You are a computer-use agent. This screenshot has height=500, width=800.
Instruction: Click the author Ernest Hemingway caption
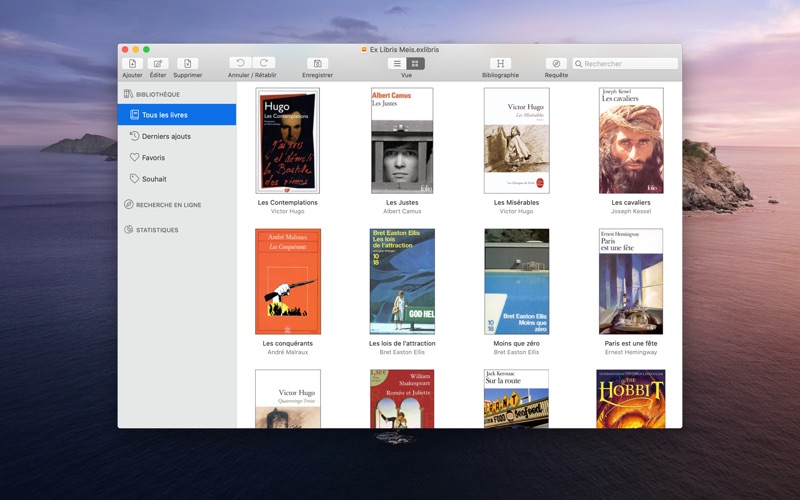tap(631, 352)
